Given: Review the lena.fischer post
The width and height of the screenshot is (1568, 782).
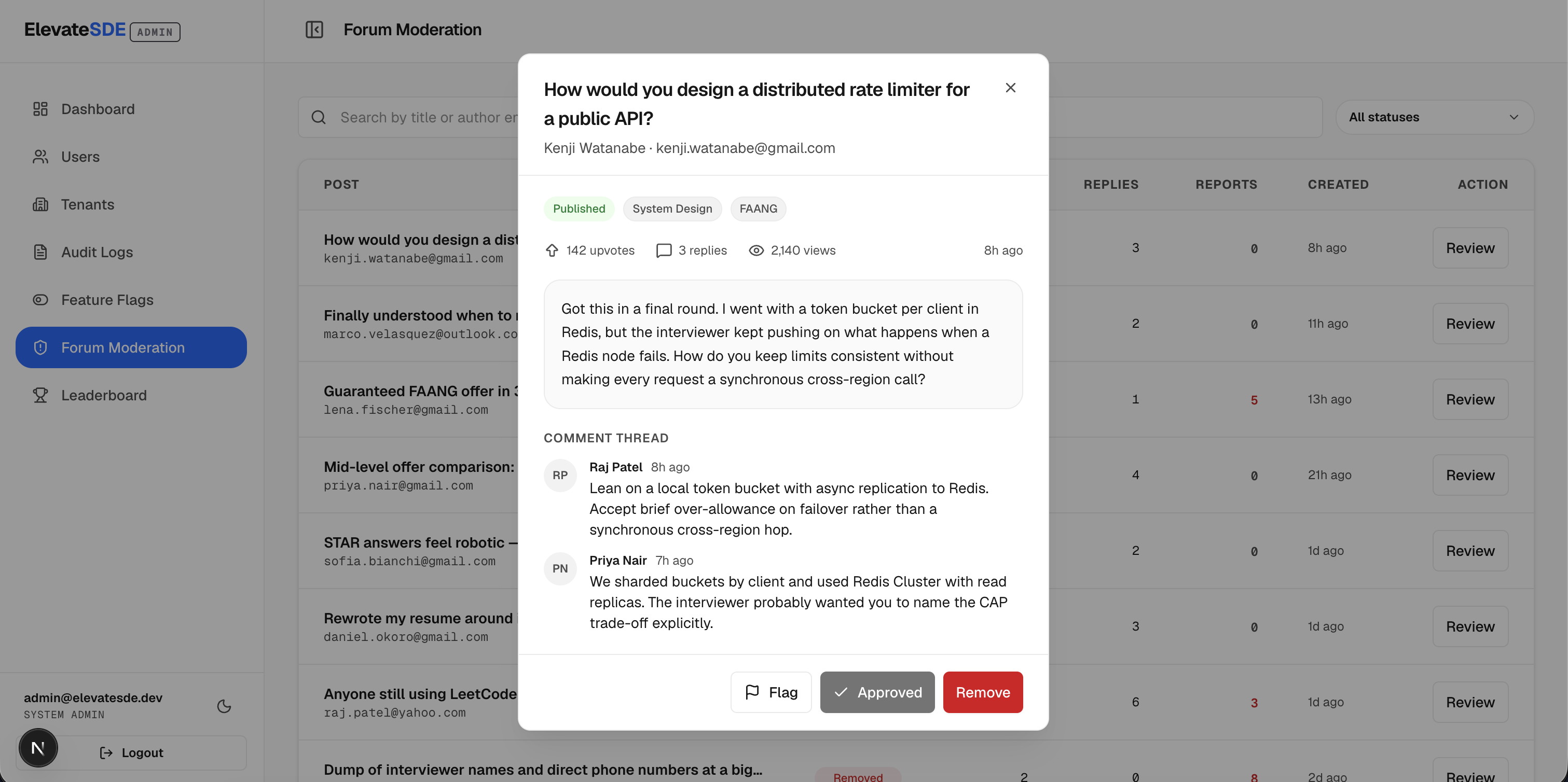Looking at the screenshot, I should (x=1470, y=399).
